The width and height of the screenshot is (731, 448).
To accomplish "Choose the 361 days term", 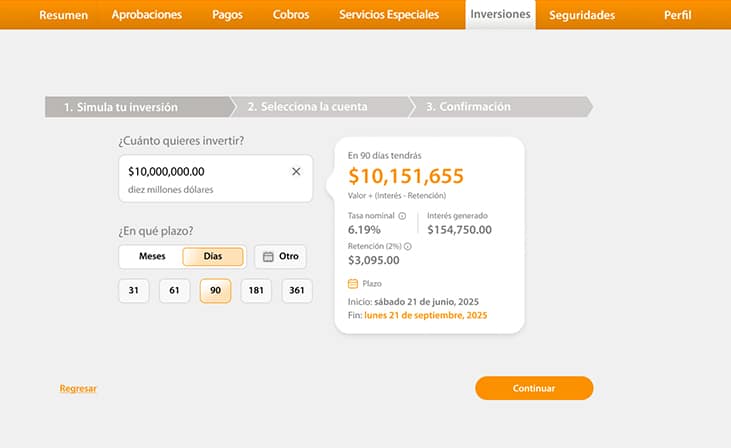I will 296,291.
